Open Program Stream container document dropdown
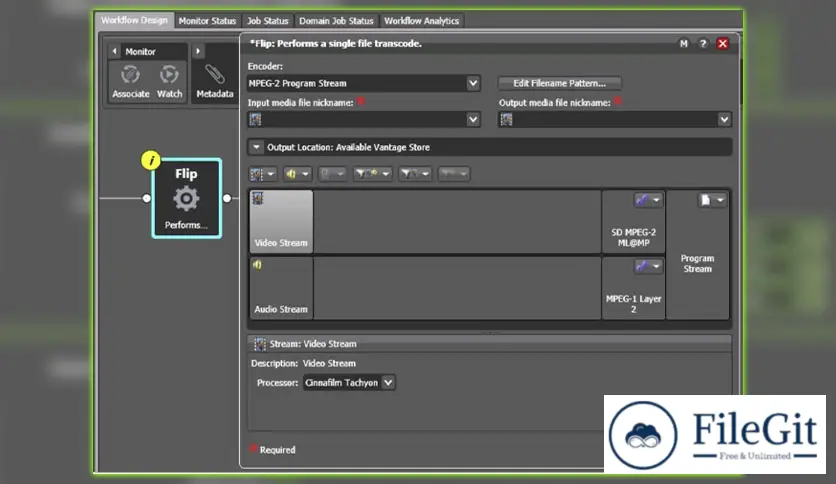836x484 pixels. (712, 200)
